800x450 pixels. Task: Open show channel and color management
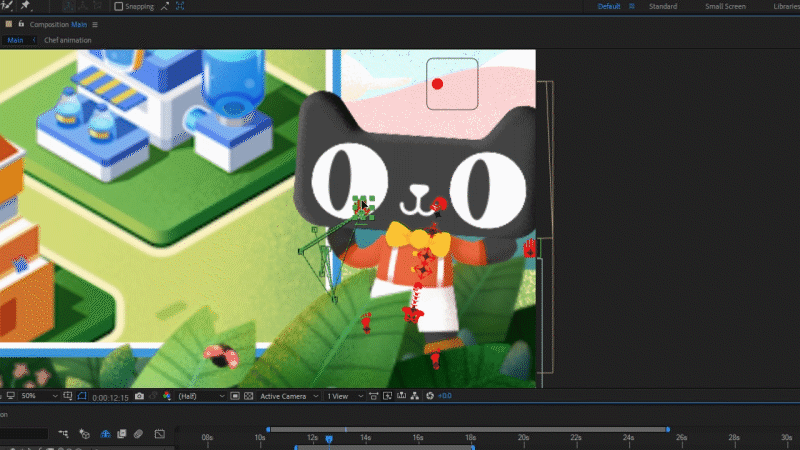[167, 396]
